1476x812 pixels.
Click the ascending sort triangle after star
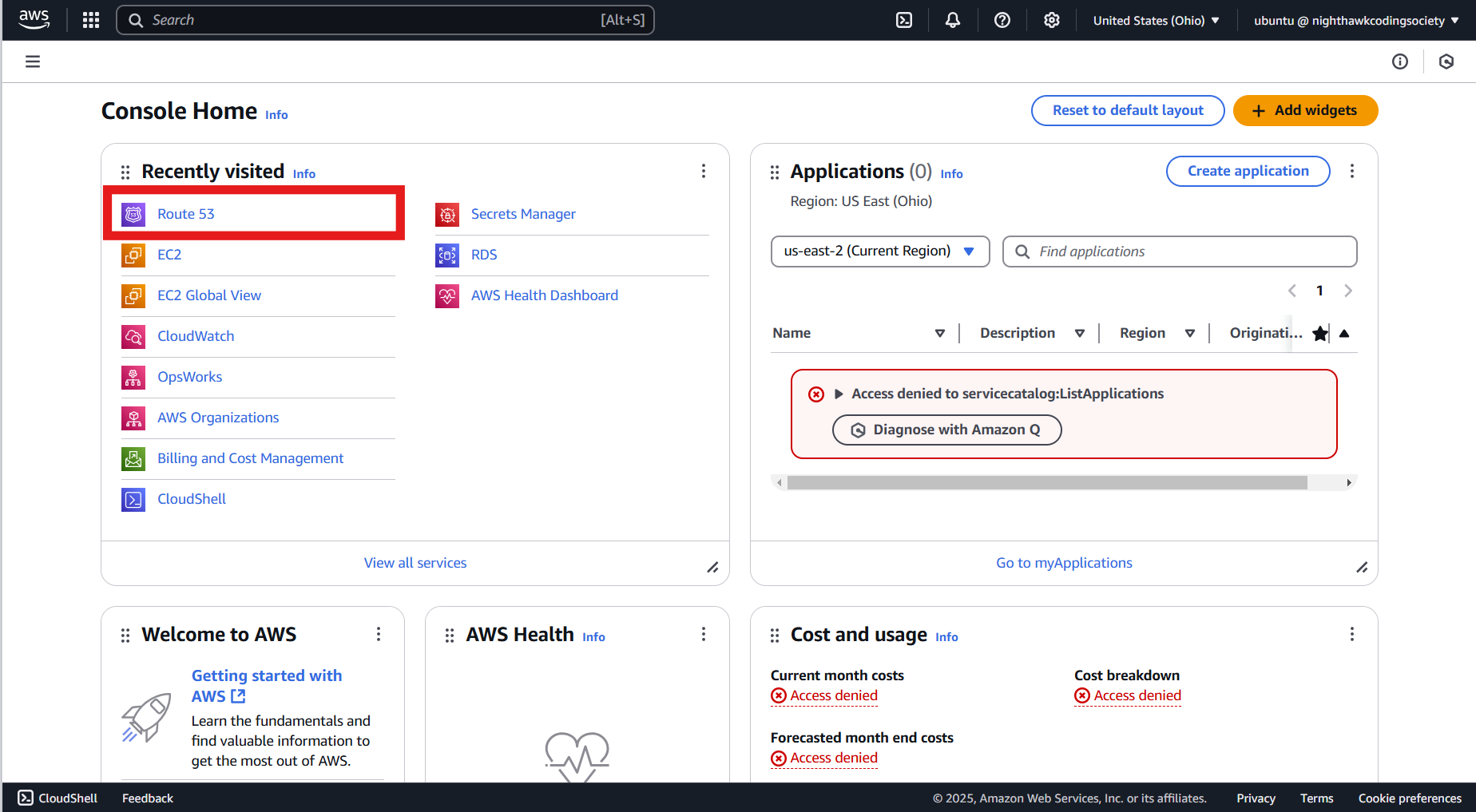point(1344,333)
